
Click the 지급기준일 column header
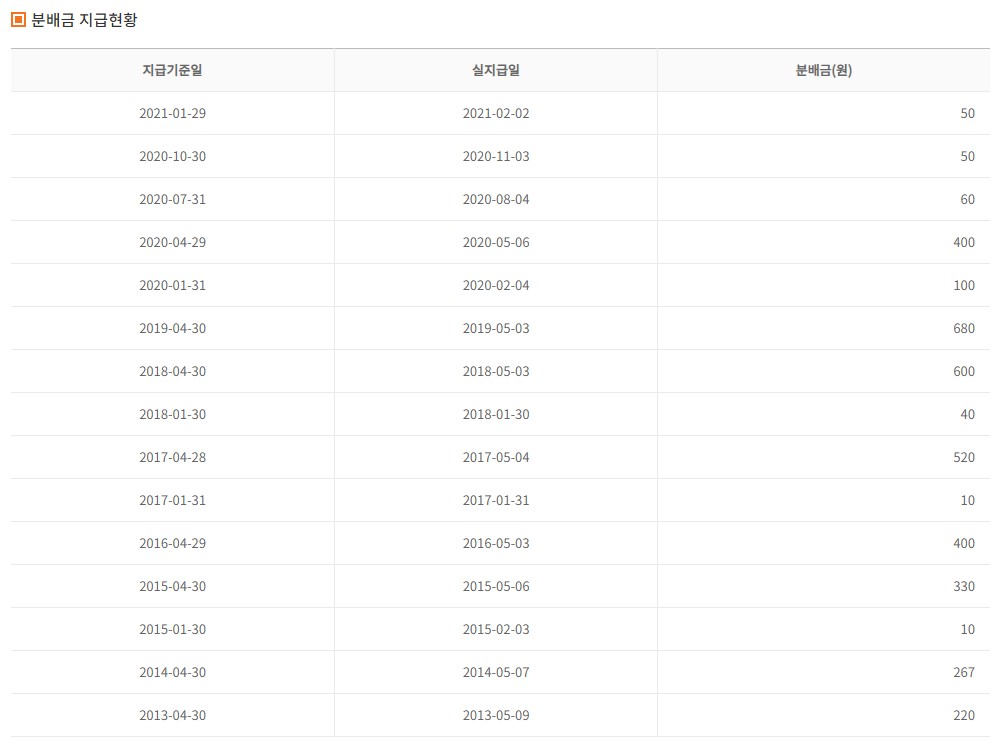tap(171, 70)
